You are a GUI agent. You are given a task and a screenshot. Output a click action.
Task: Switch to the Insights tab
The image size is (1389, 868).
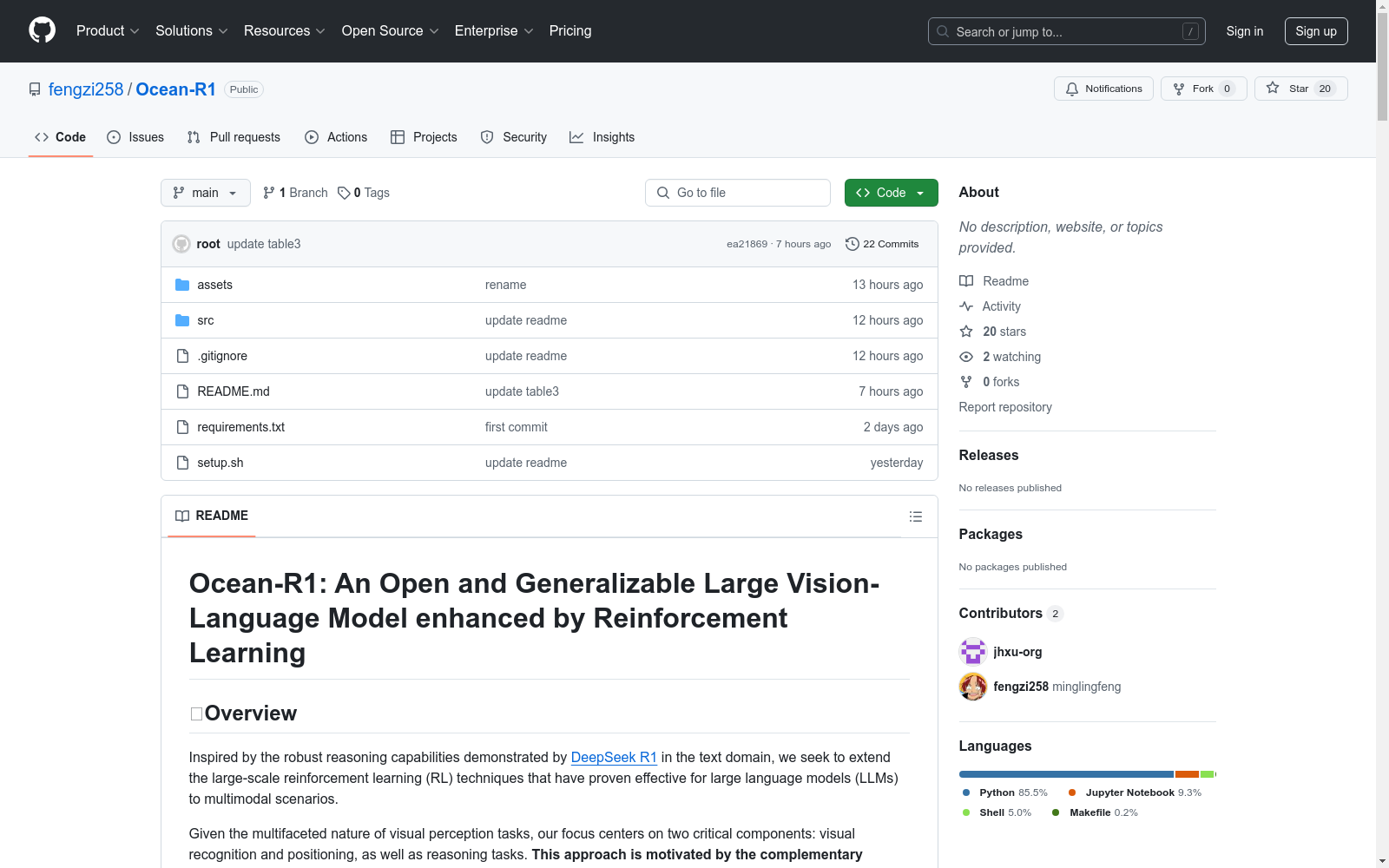(602, 137)
